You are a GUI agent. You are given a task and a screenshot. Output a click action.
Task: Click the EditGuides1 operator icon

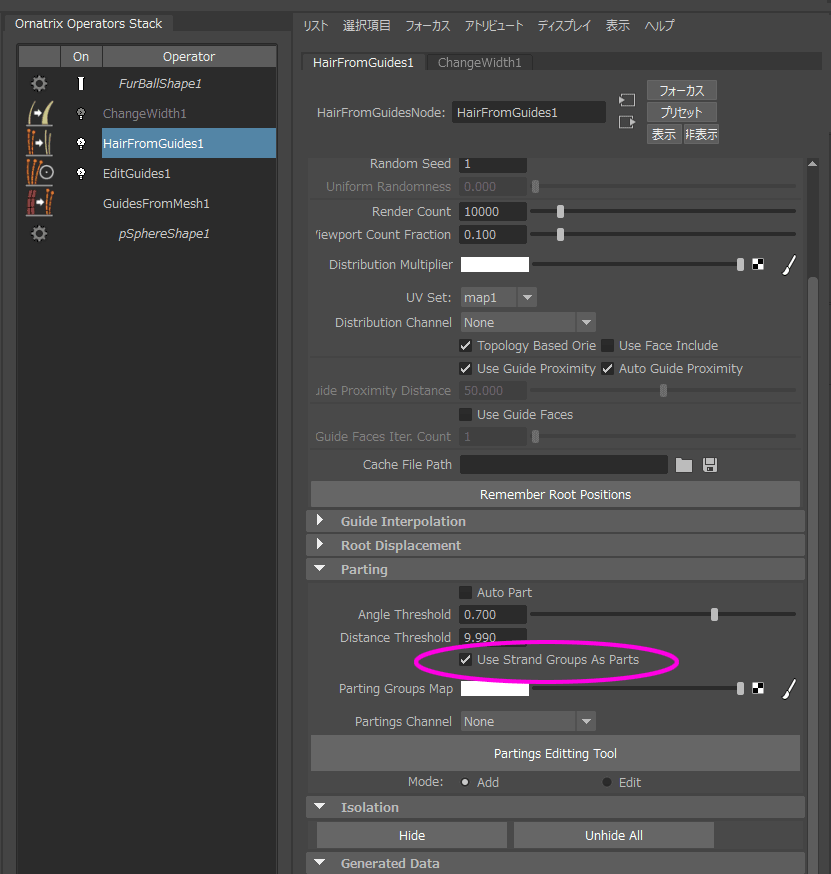click(x=39, y=173)
